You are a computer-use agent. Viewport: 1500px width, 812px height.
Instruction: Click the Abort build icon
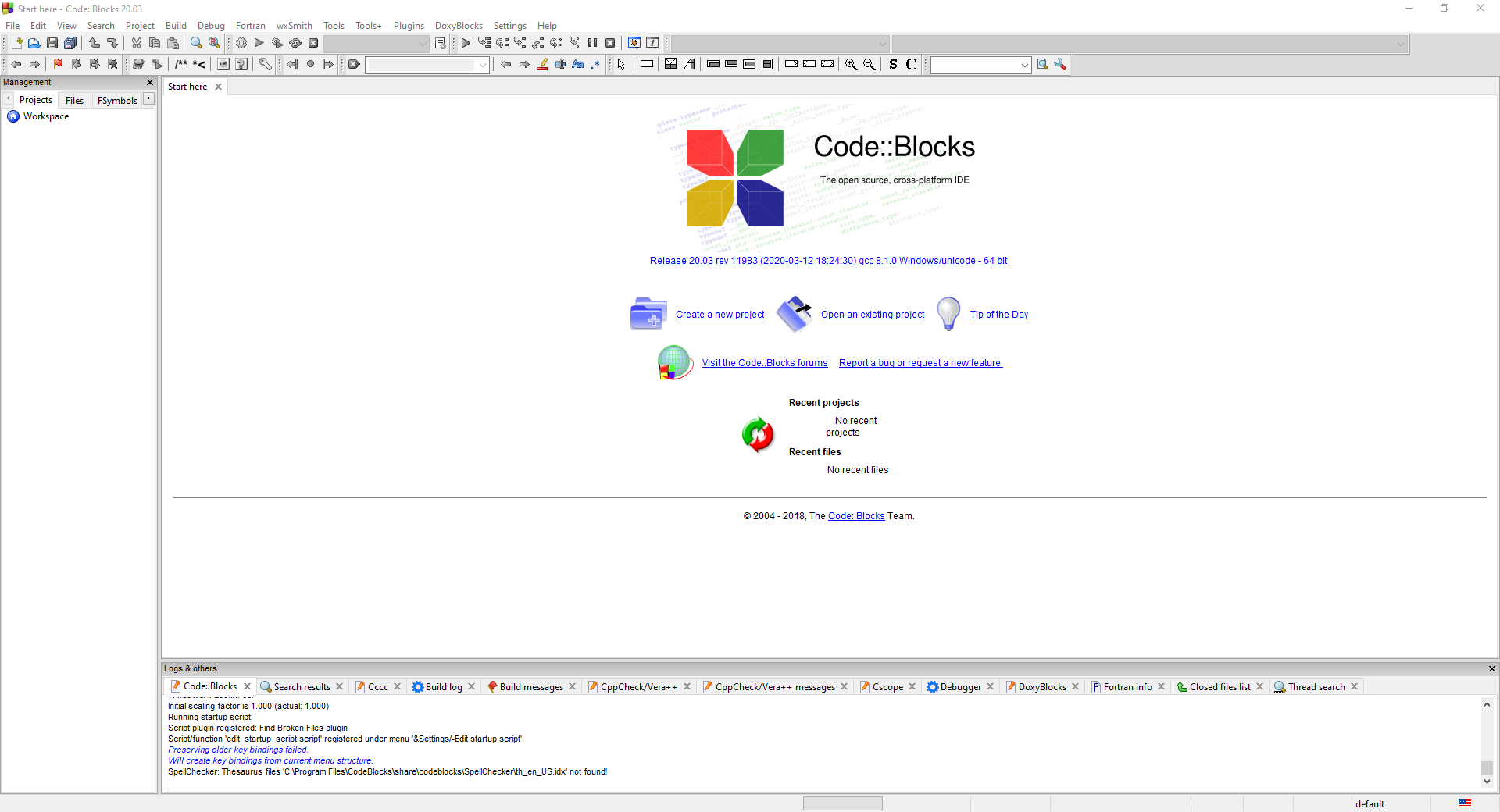pyautogui.click(x=313, y=43)
